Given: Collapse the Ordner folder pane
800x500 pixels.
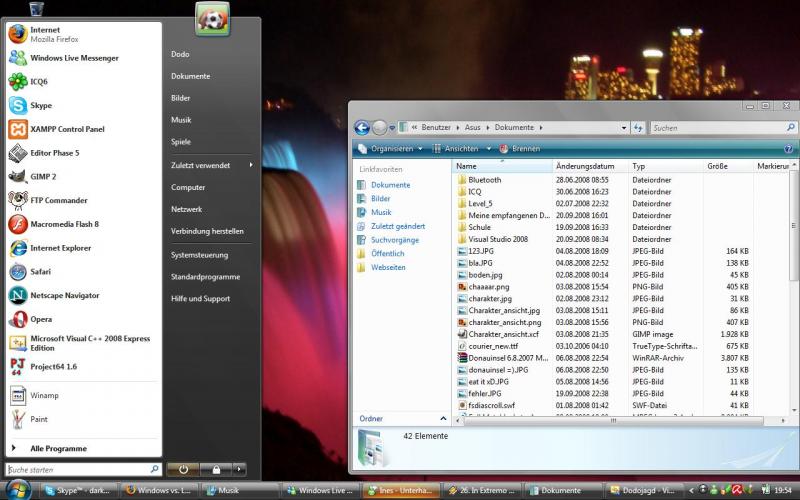Looking at the screenshot, I should click(x=441, y=418).
